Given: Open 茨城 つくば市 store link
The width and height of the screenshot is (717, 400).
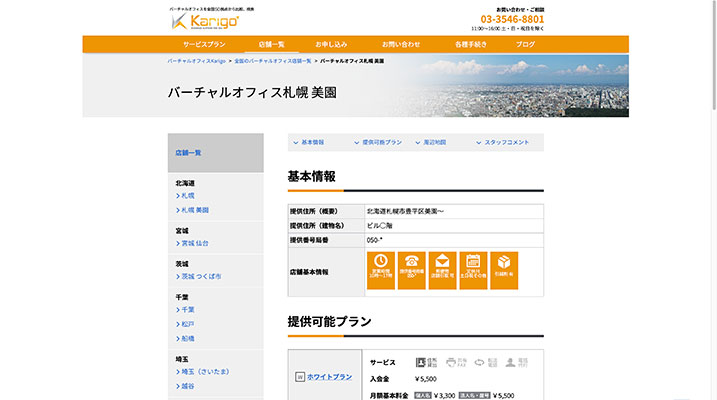Looking at the screenshot, I should [x=199, y=277].
